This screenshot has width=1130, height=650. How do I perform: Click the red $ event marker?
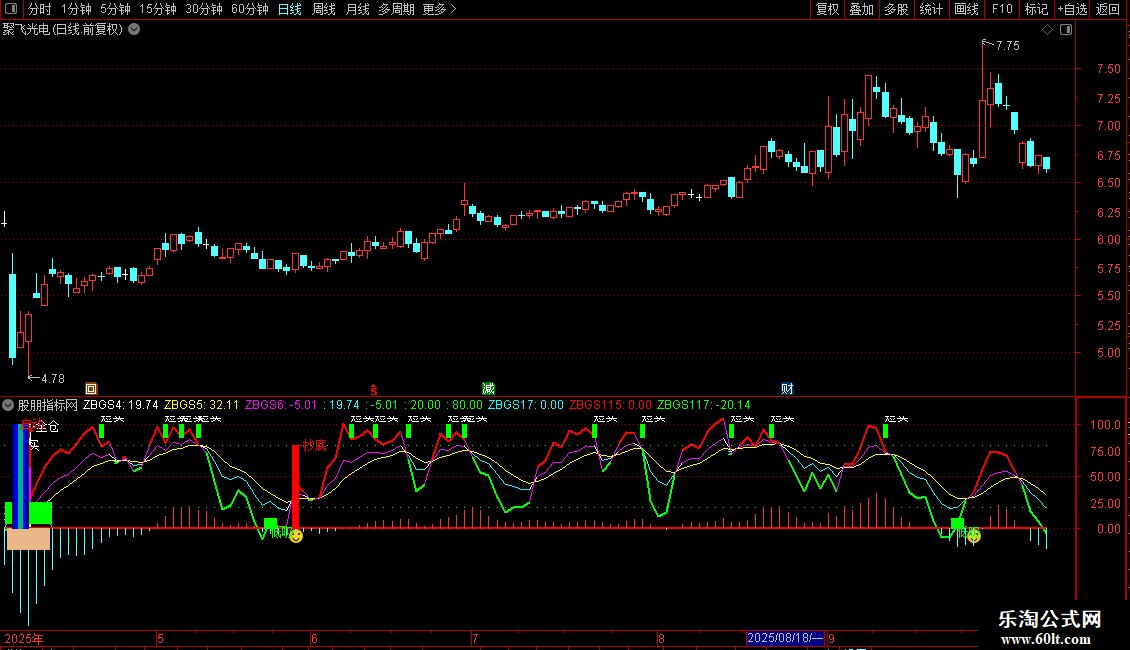tap(374, 389)
